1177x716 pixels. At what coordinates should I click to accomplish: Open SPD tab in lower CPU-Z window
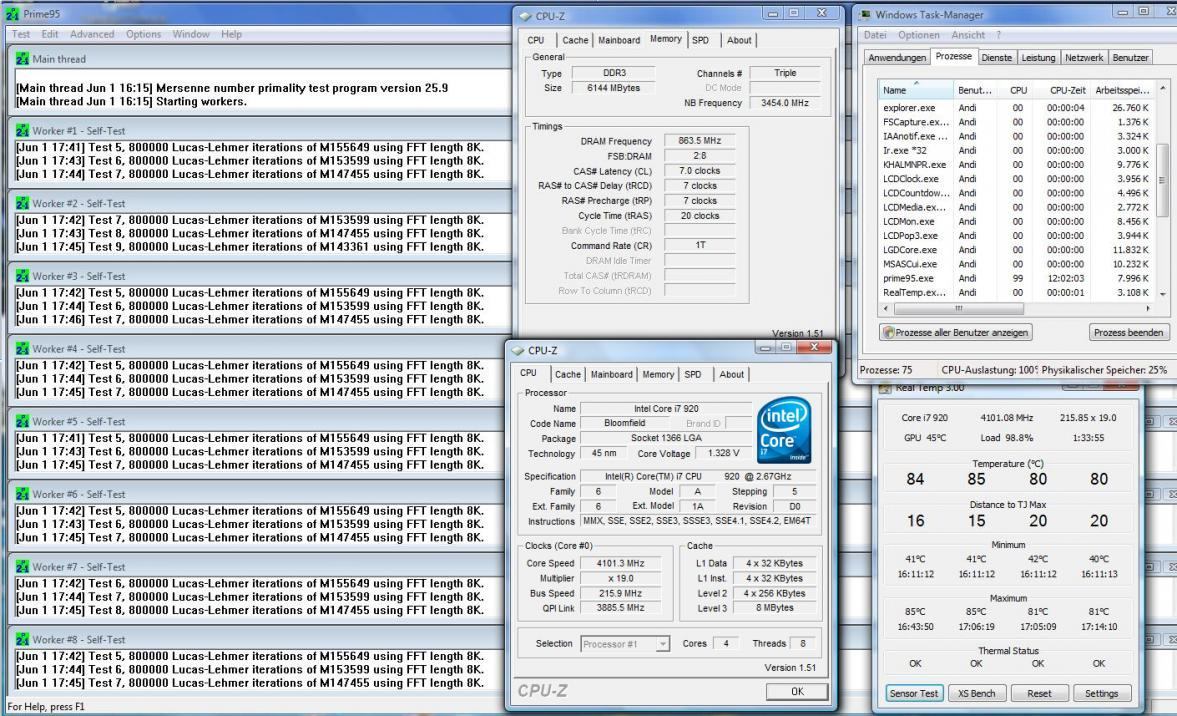tap(693, 375)
